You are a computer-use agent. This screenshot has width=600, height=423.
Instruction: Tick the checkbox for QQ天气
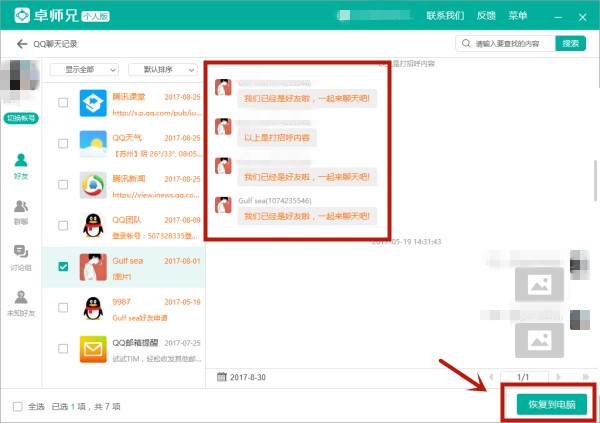[63, 144]
